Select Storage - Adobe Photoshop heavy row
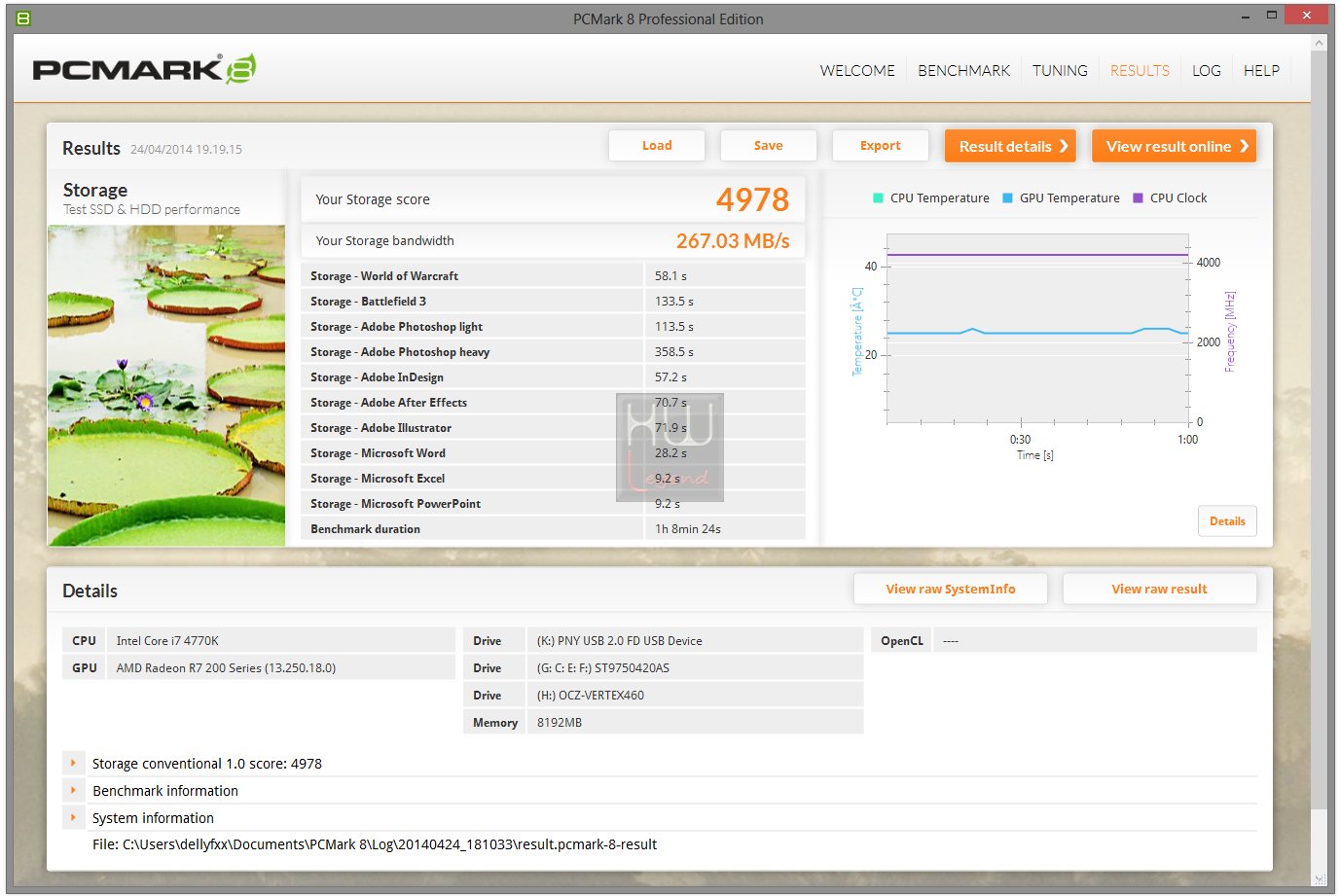Screen dimensions: 1340x896 (553, 352)
